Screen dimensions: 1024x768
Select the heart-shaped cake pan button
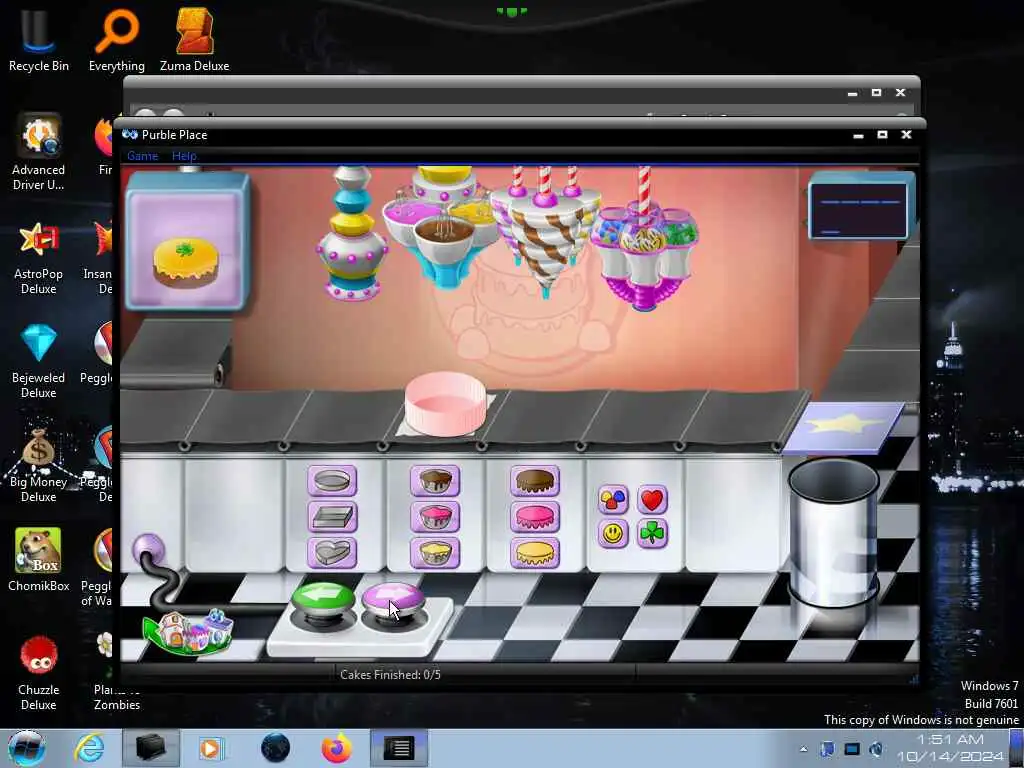point(332,552)
